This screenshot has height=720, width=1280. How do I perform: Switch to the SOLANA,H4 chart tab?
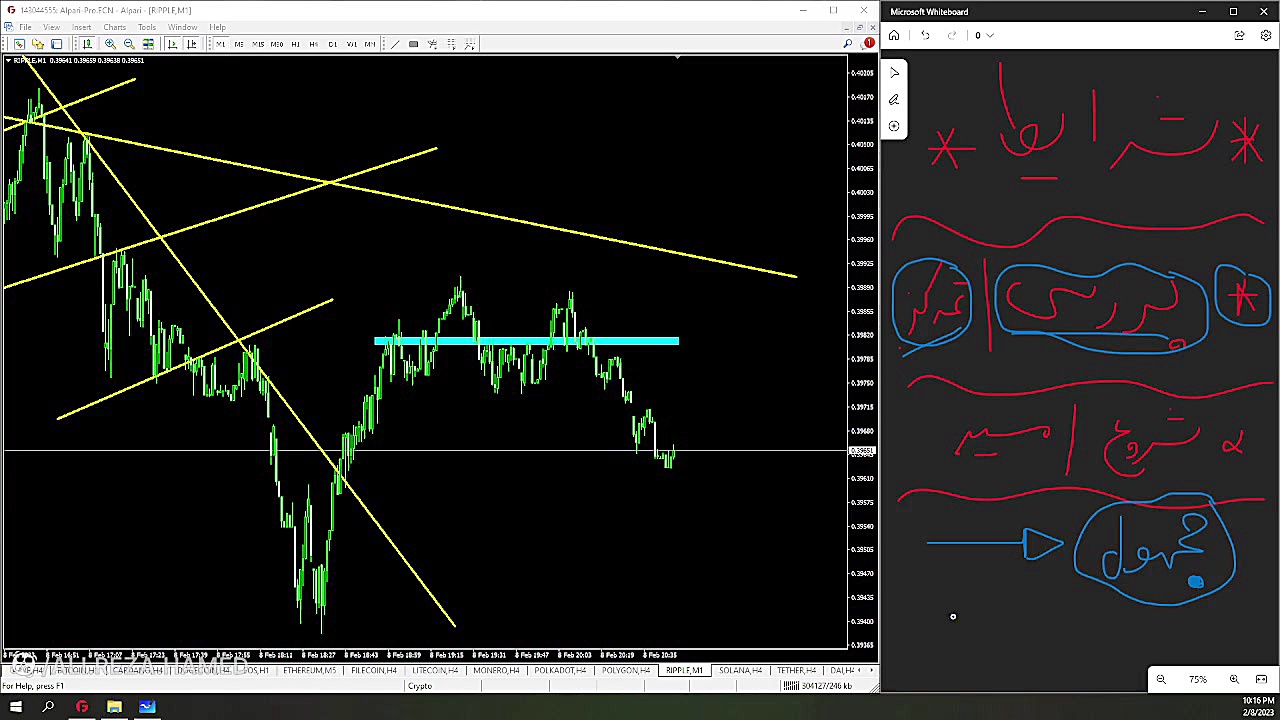[x=739, y=670]
